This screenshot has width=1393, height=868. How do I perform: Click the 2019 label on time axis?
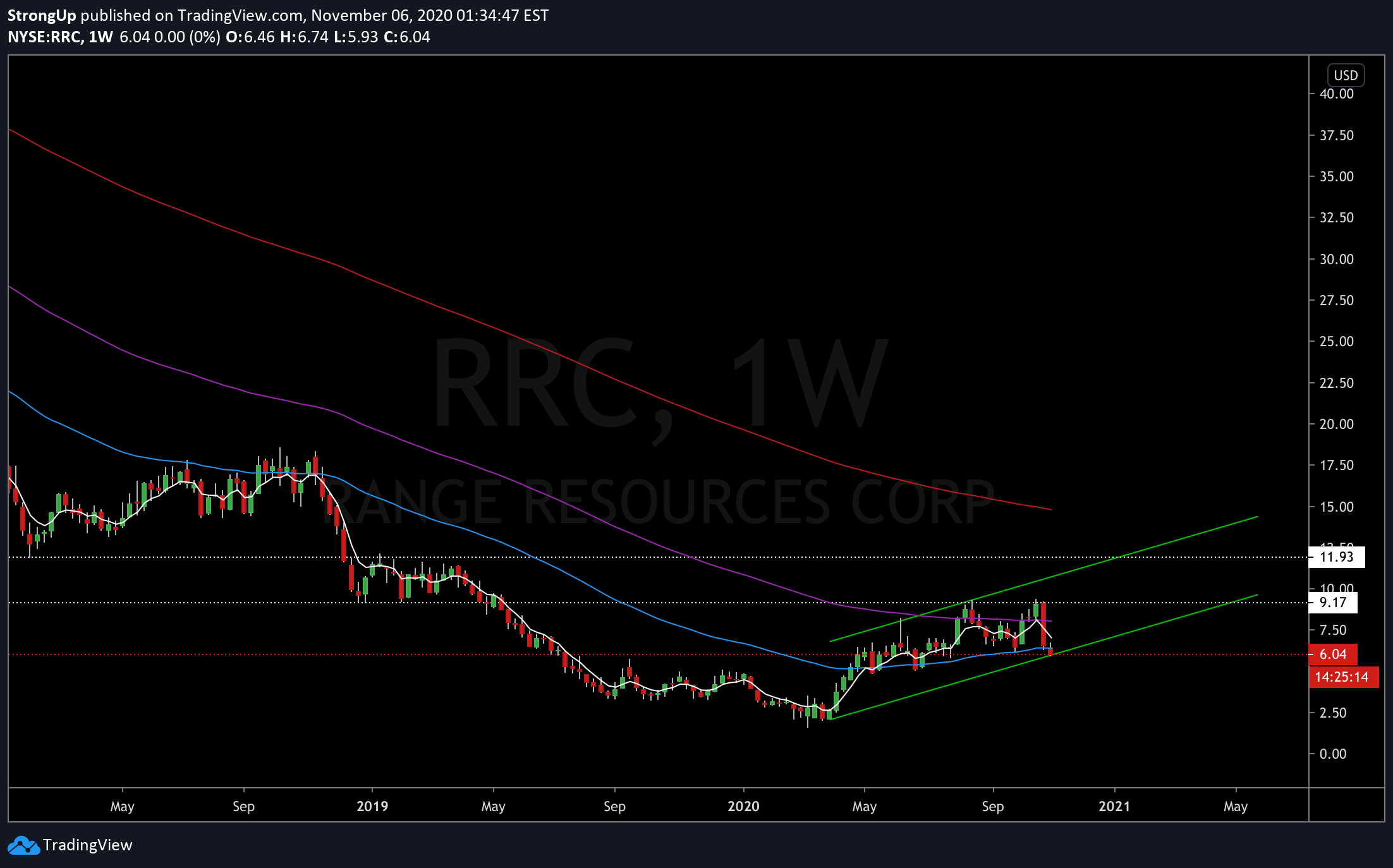(x=372, y=806)
